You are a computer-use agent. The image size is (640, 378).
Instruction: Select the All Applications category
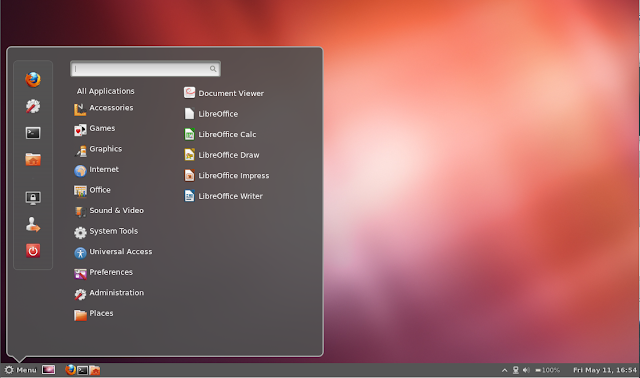click(106, 91)
